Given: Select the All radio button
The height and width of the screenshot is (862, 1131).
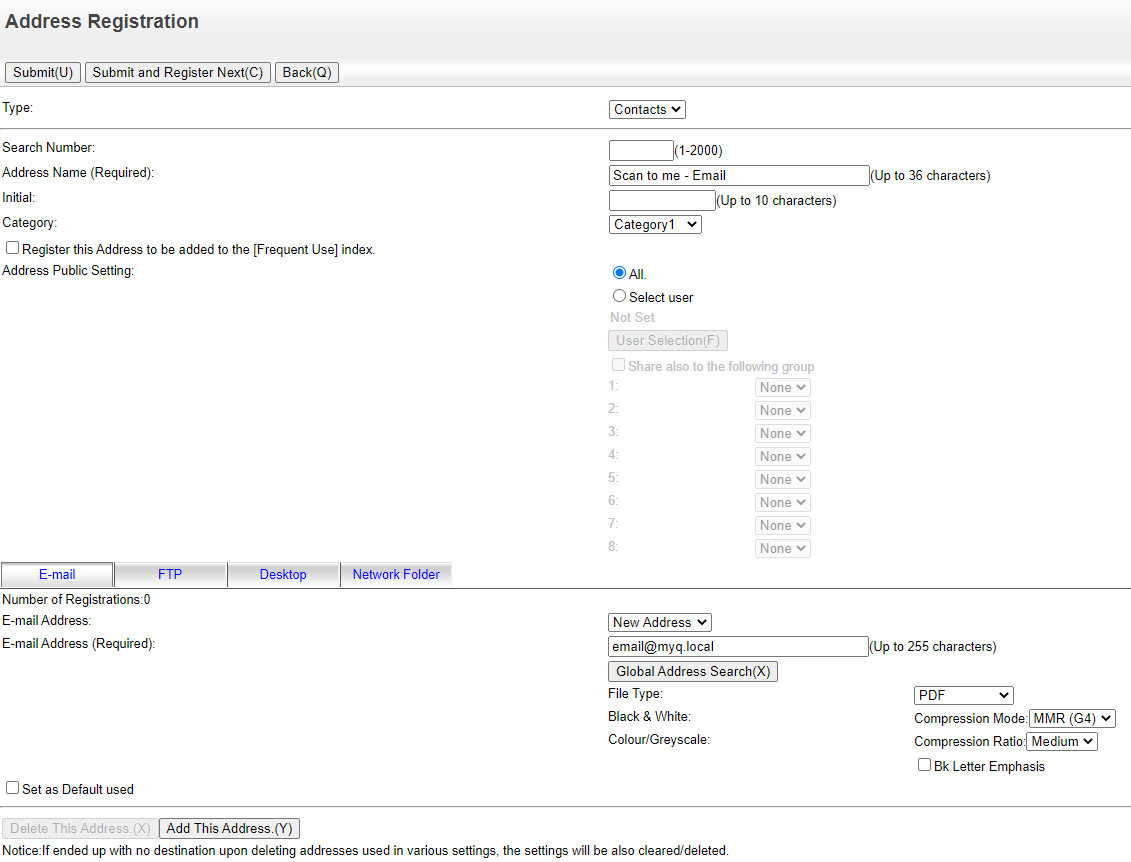Looking at the screenshot, I should pyautogui.click(x=619, y=272).
